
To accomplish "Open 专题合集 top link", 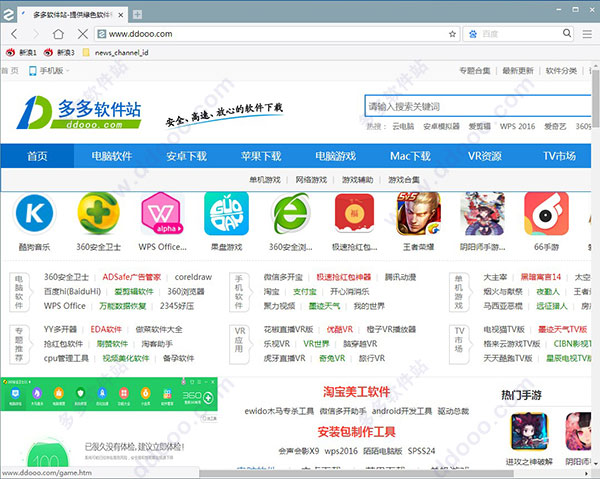I will point(475,71).
